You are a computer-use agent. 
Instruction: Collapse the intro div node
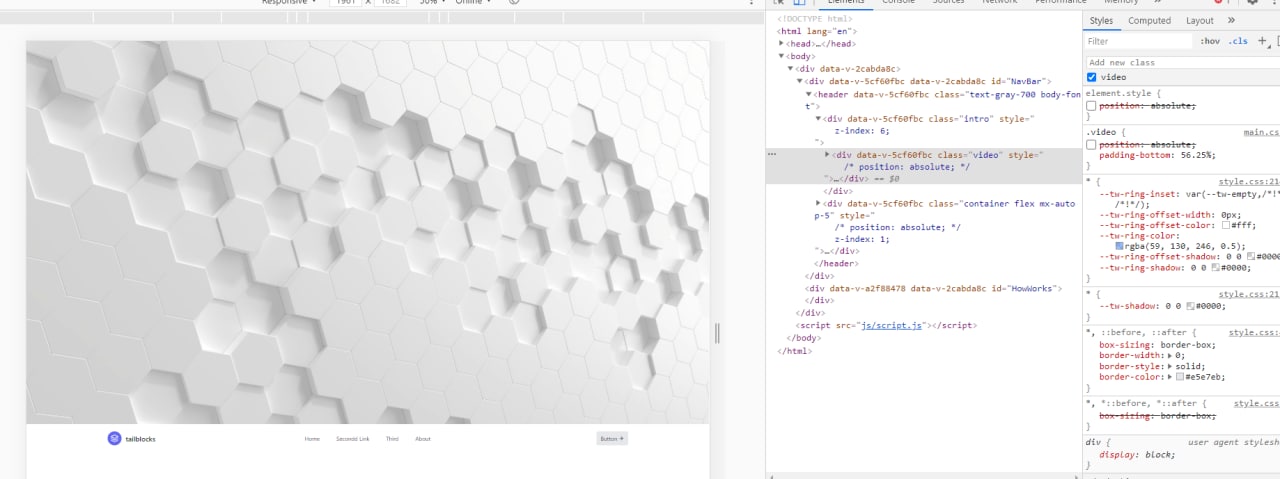tap(818, 119)
